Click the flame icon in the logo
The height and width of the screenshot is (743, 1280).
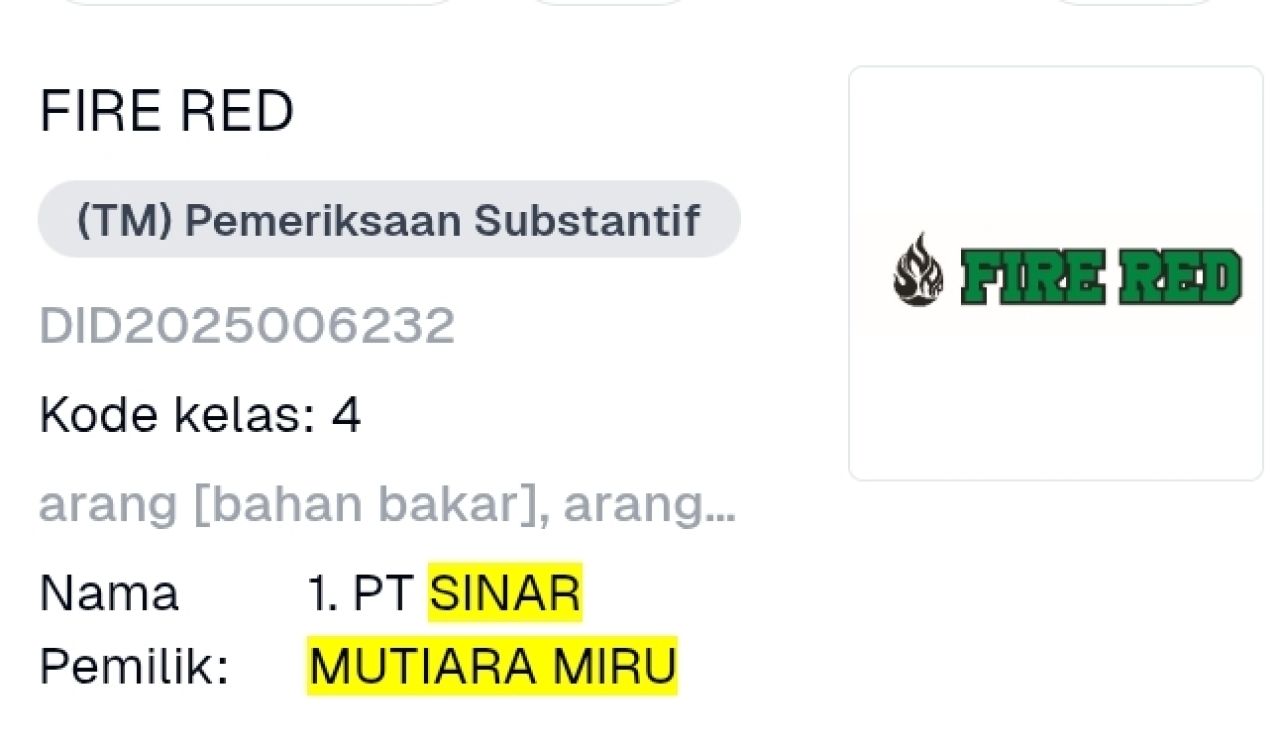918,270
